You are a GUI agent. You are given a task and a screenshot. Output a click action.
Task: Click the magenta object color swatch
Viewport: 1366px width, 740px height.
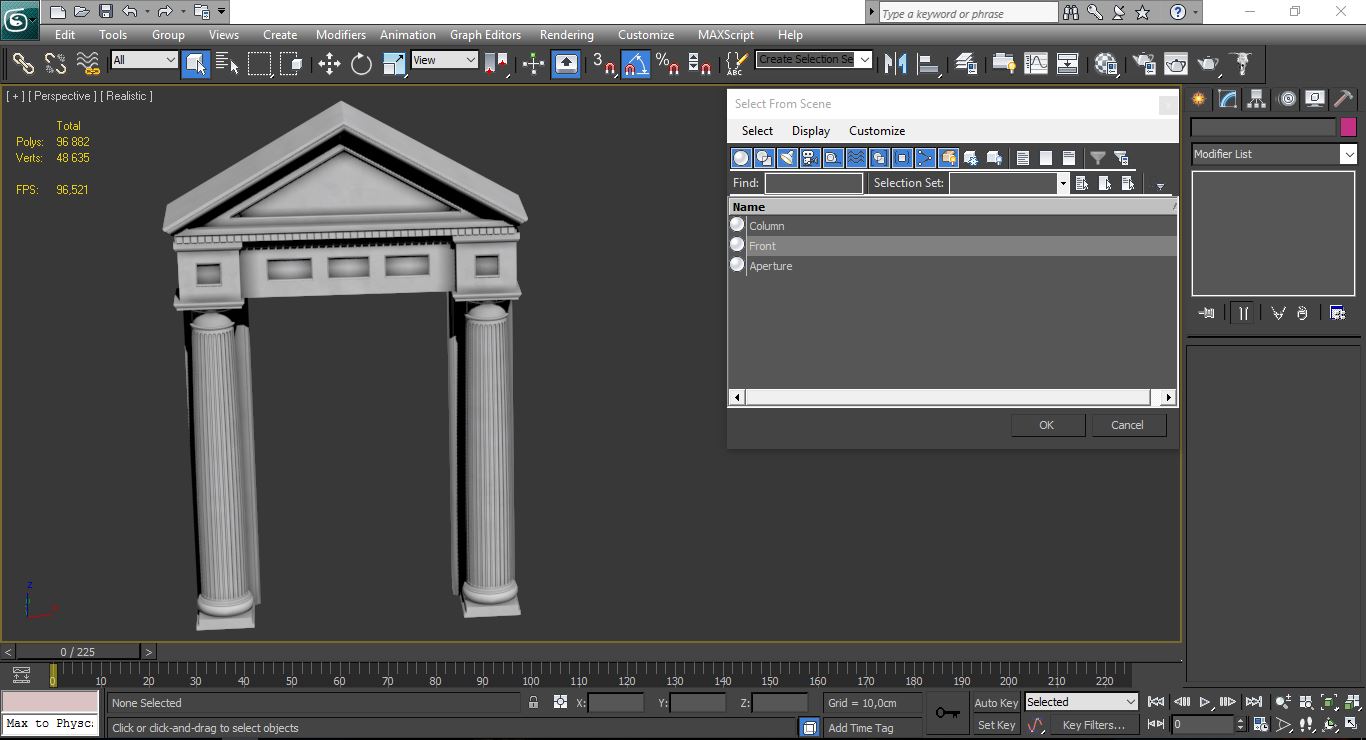1348,127
